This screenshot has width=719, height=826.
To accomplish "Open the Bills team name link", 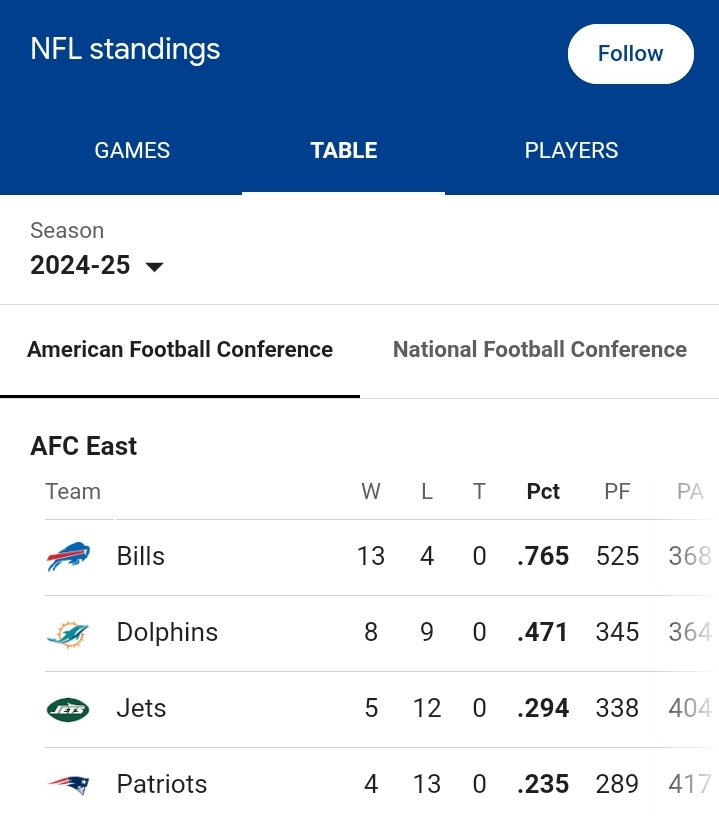I will pos(141,556).
